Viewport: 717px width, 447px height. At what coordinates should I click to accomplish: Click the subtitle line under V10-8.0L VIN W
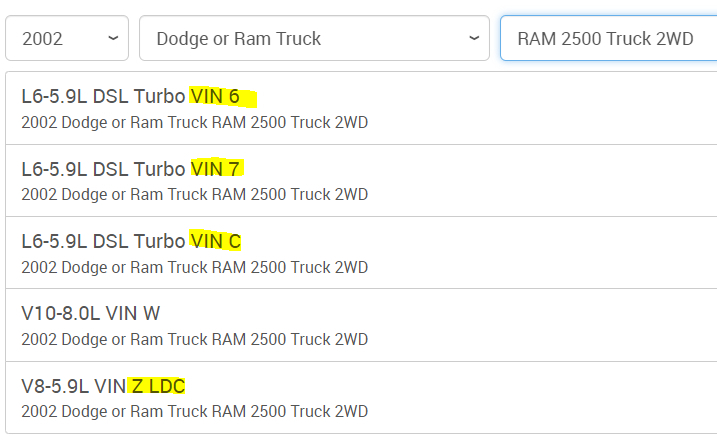[x=194, y=339]
